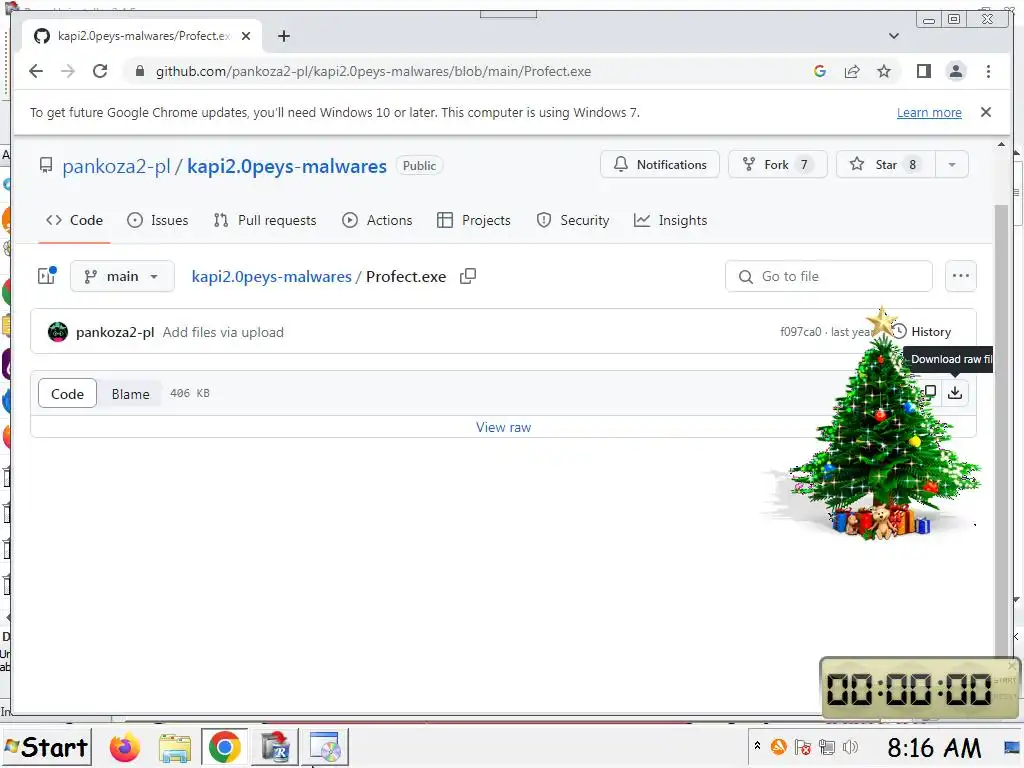The height and width of the screenshot is (768, 1024).
Task: Click the volume speaker tray icon
Action: [x=850, y=747]
